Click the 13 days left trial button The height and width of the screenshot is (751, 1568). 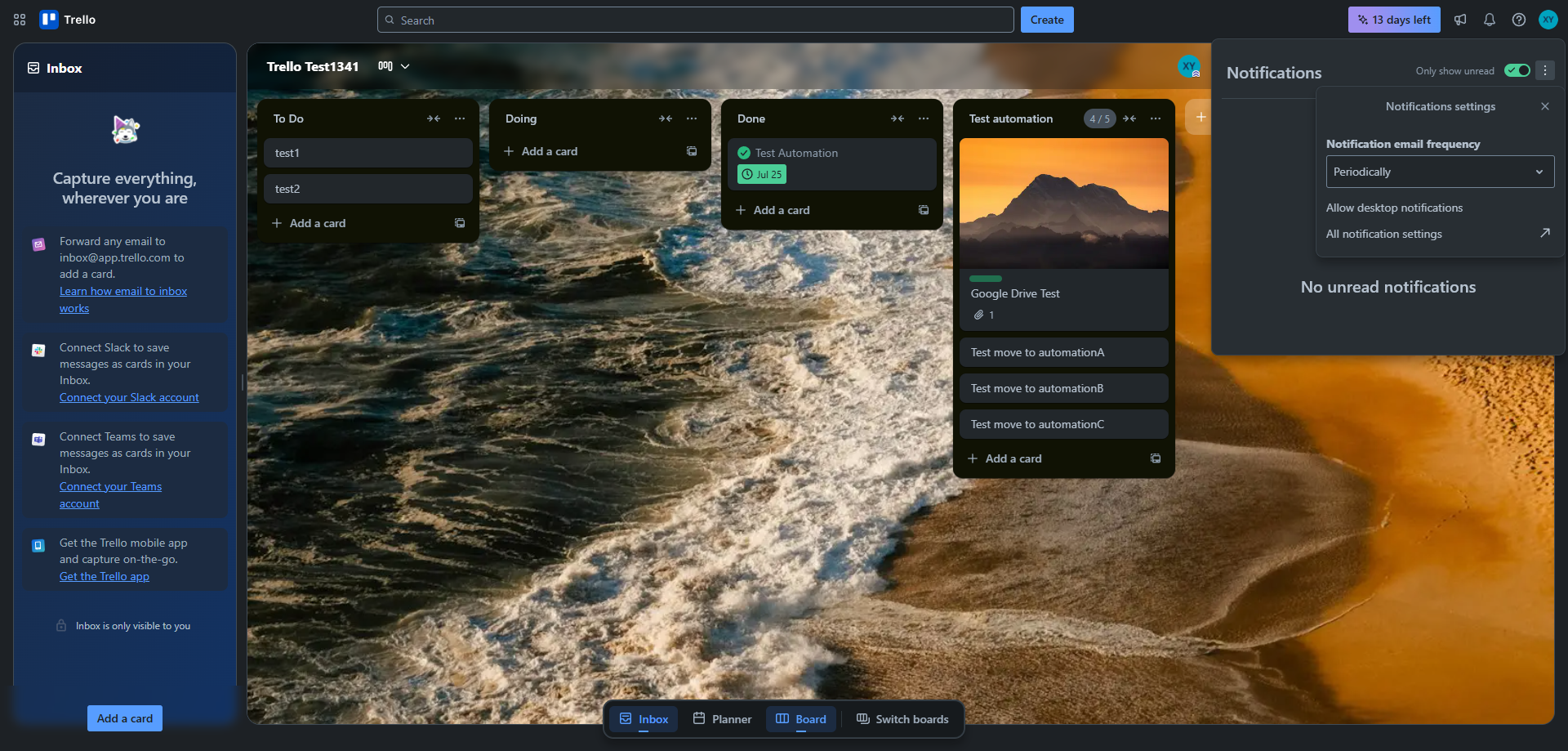[x=1394, y=20]
